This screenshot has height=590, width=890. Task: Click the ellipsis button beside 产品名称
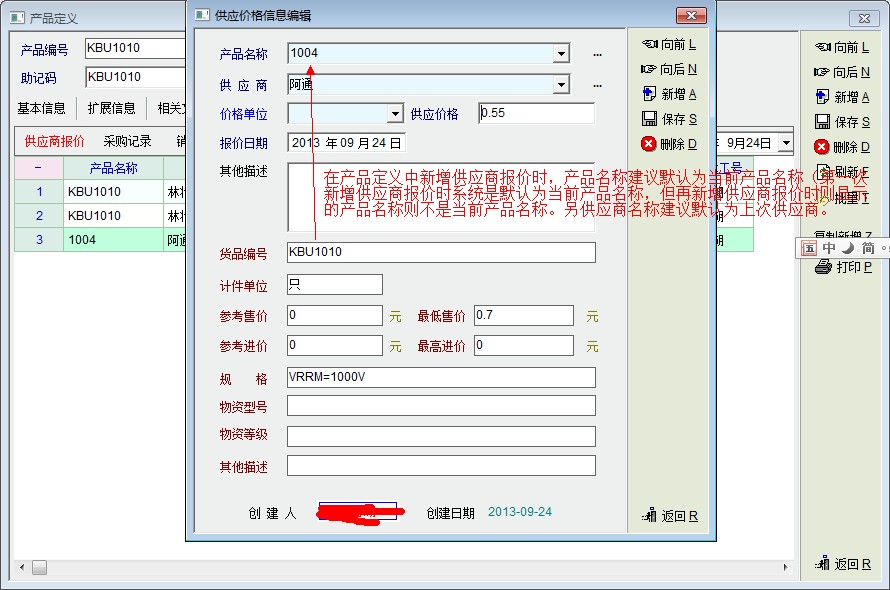[598, 54]
